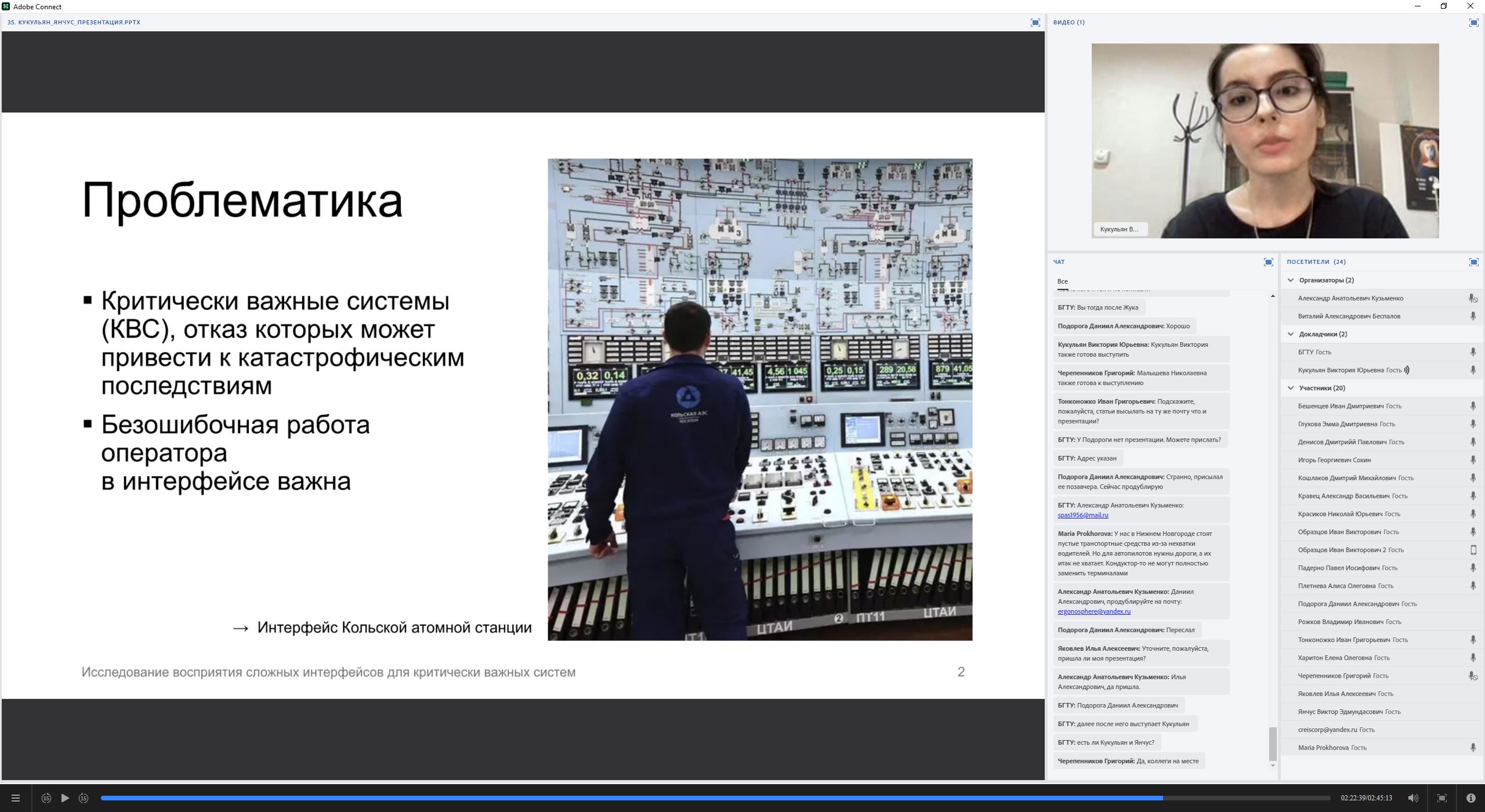Click the mobile device icon for Образцов Иван Викторович 2
This screenshot has height=812, width=1485.
click(1473, 550)
